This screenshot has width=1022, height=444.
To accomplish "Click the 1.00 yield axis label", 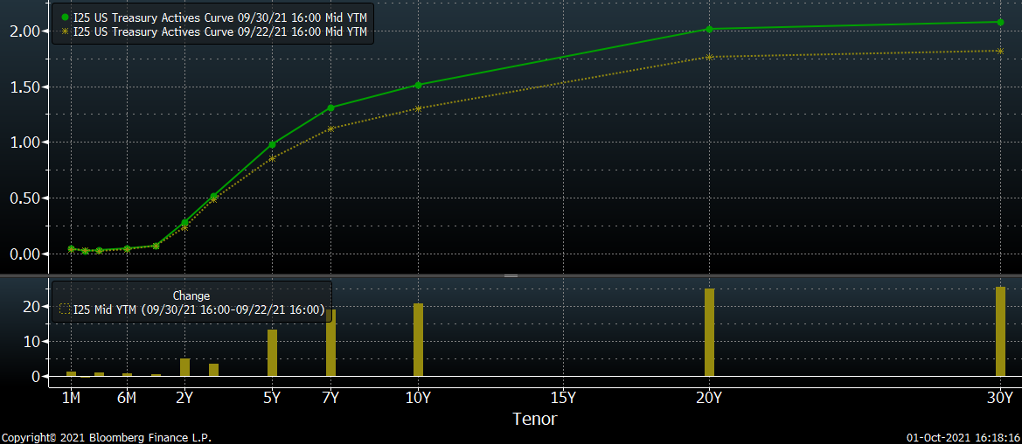I will tap(27, 143).
